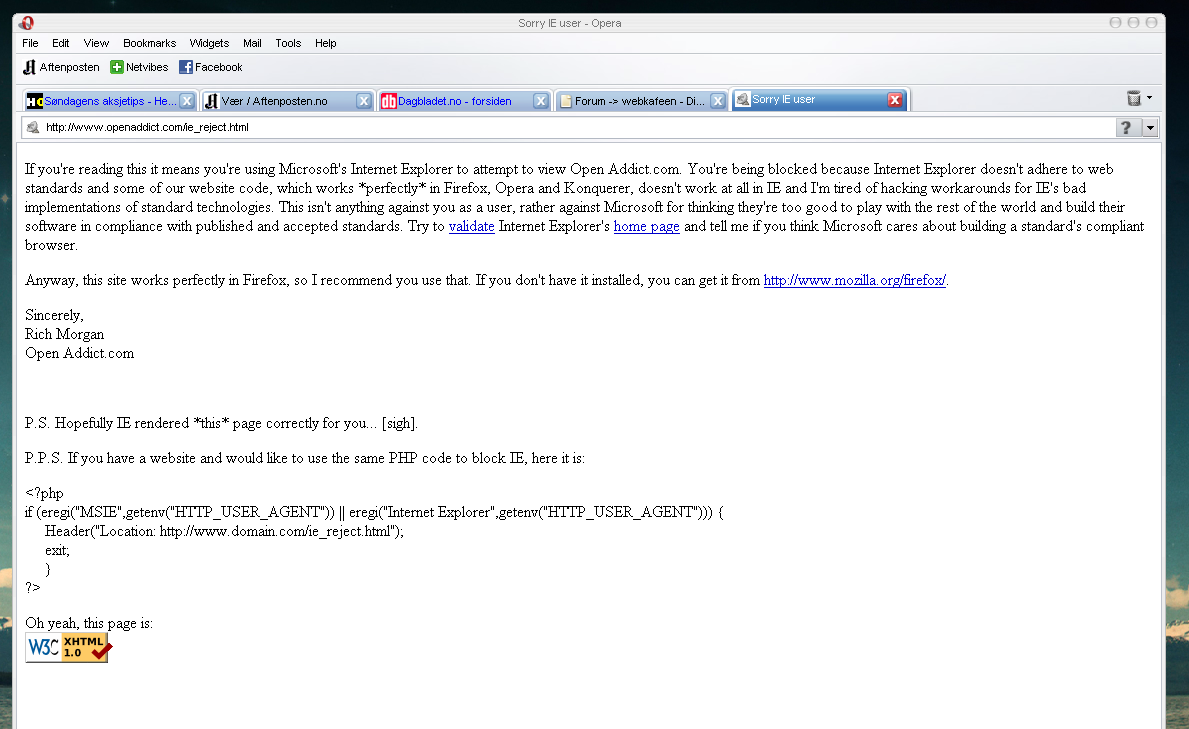This screenshot has height=729, width=1189.
Task: Click the P.S. Hopefully IE rendered line
Action: pyautogui.click(x=221, y=423)
